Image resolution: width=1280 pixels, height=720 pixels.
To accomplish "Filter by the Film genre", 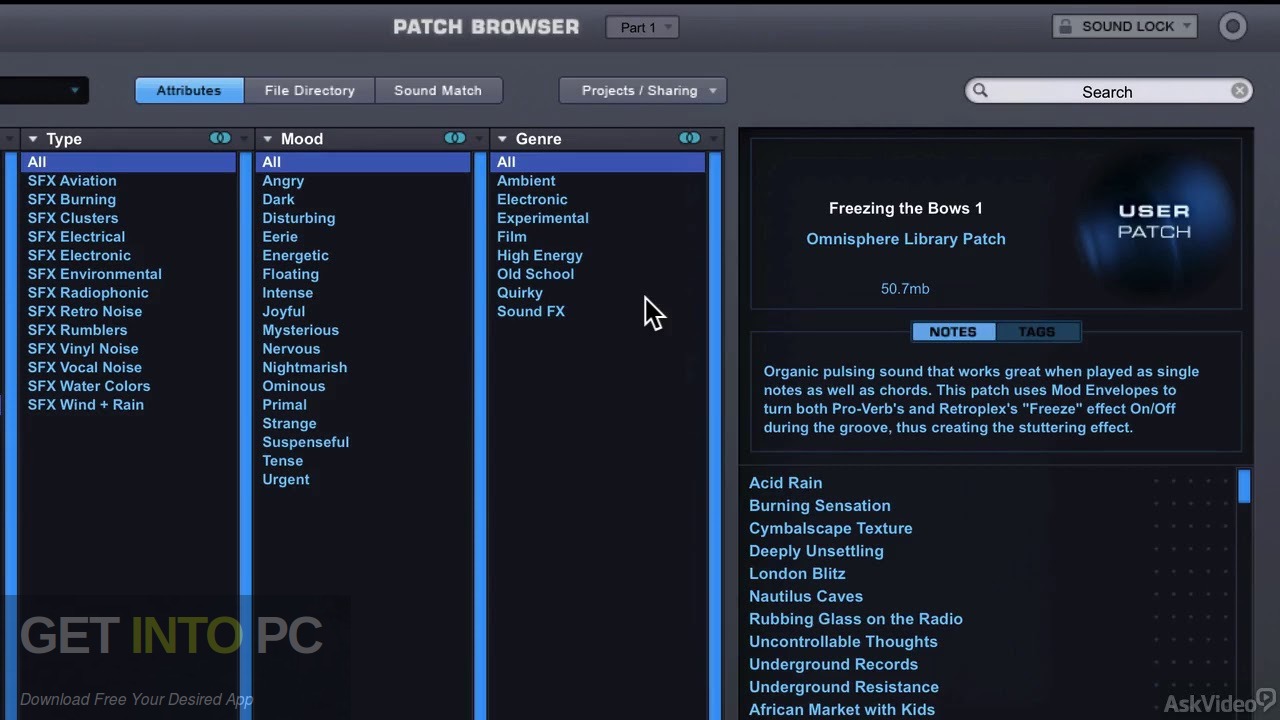I will (512, 237).
